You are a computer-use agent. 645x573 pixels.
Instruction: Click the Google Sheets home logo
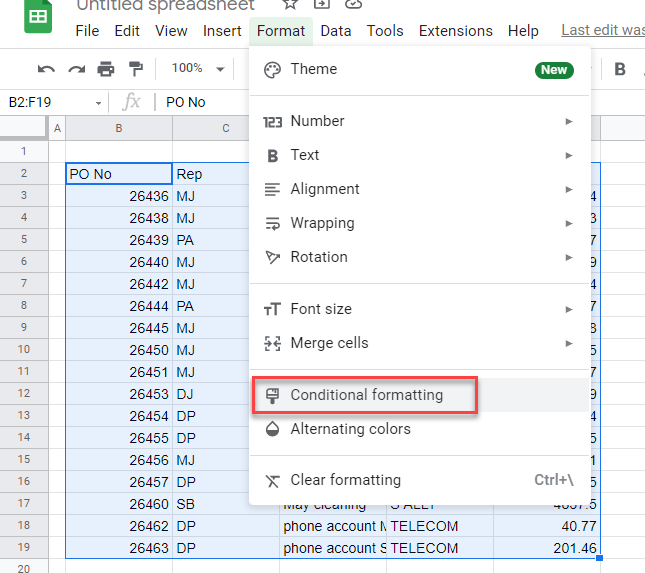(39, 17)
